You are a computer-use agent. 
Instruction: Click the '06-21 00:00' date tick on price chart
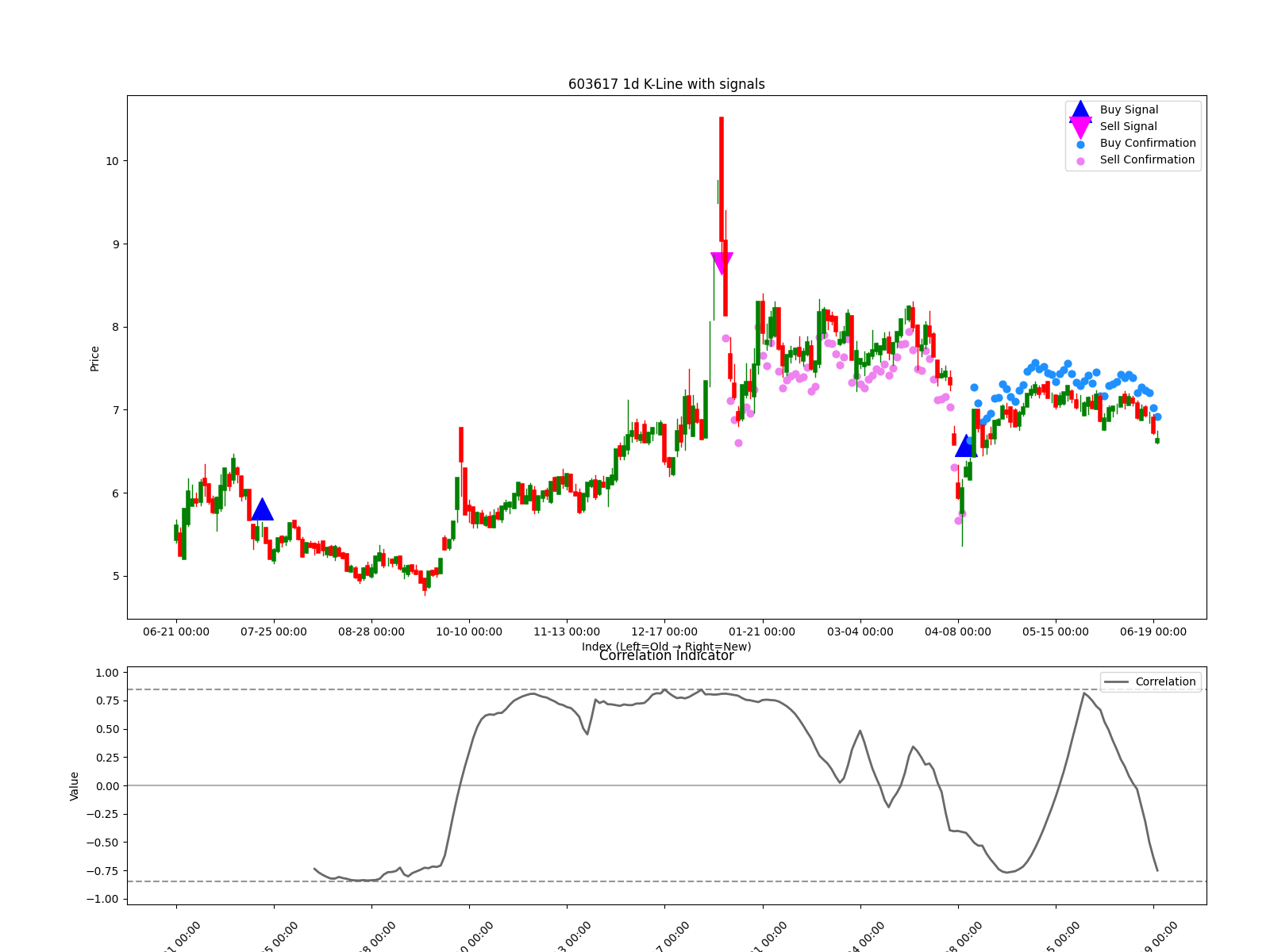pos(176,632)
